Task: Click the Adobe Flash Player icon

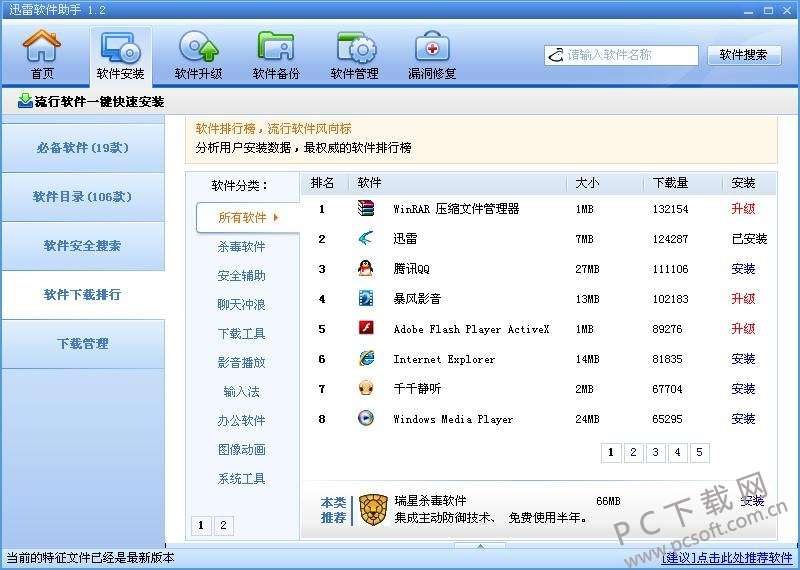Action: coord(366,328)
